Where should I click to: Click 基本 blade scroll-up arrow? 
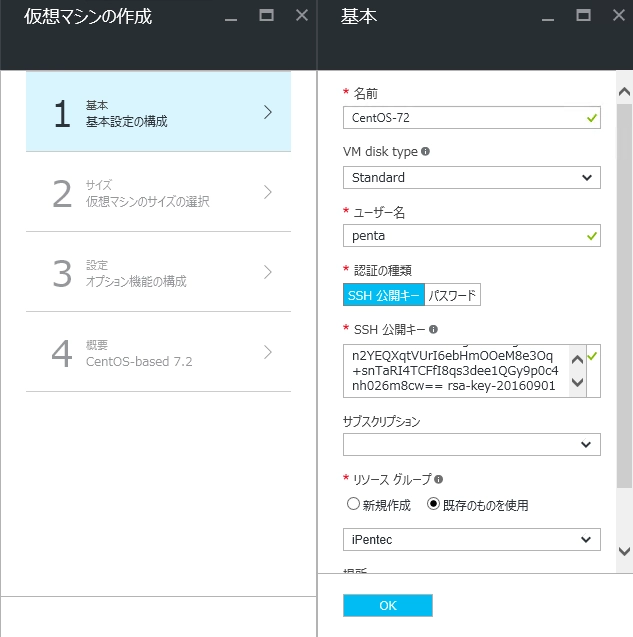pyautogui.click(x=624, y=92)
